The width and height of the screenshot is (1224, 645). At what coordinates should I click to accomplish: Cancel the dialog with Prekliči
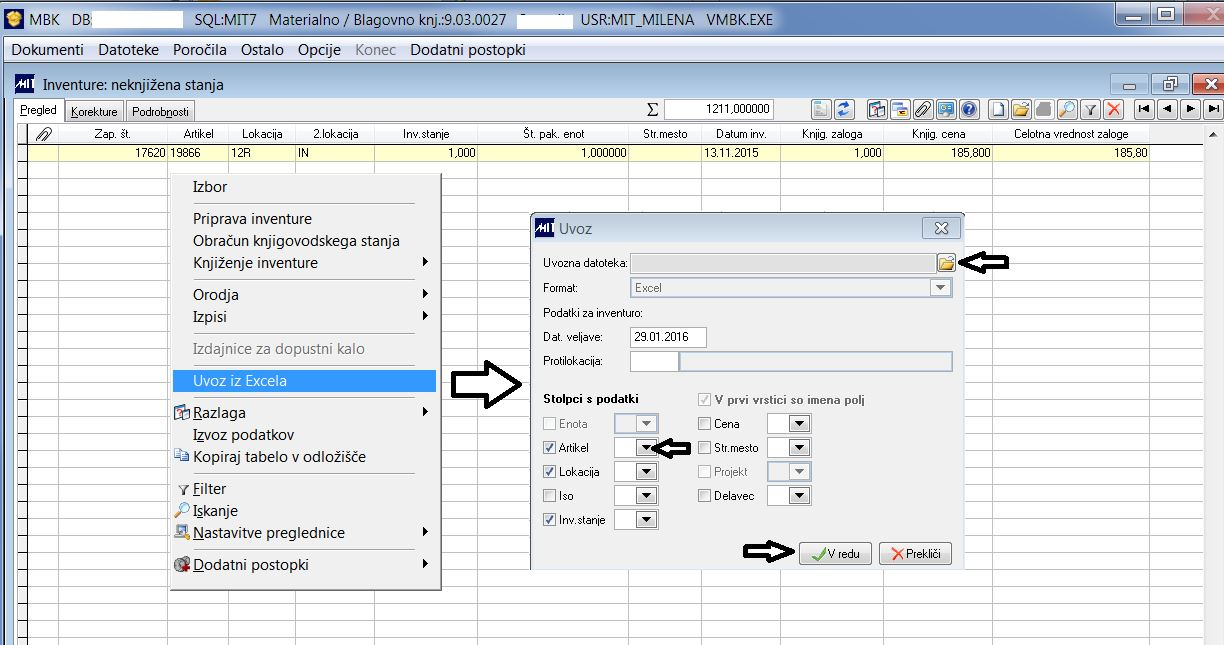coord(915,553)
